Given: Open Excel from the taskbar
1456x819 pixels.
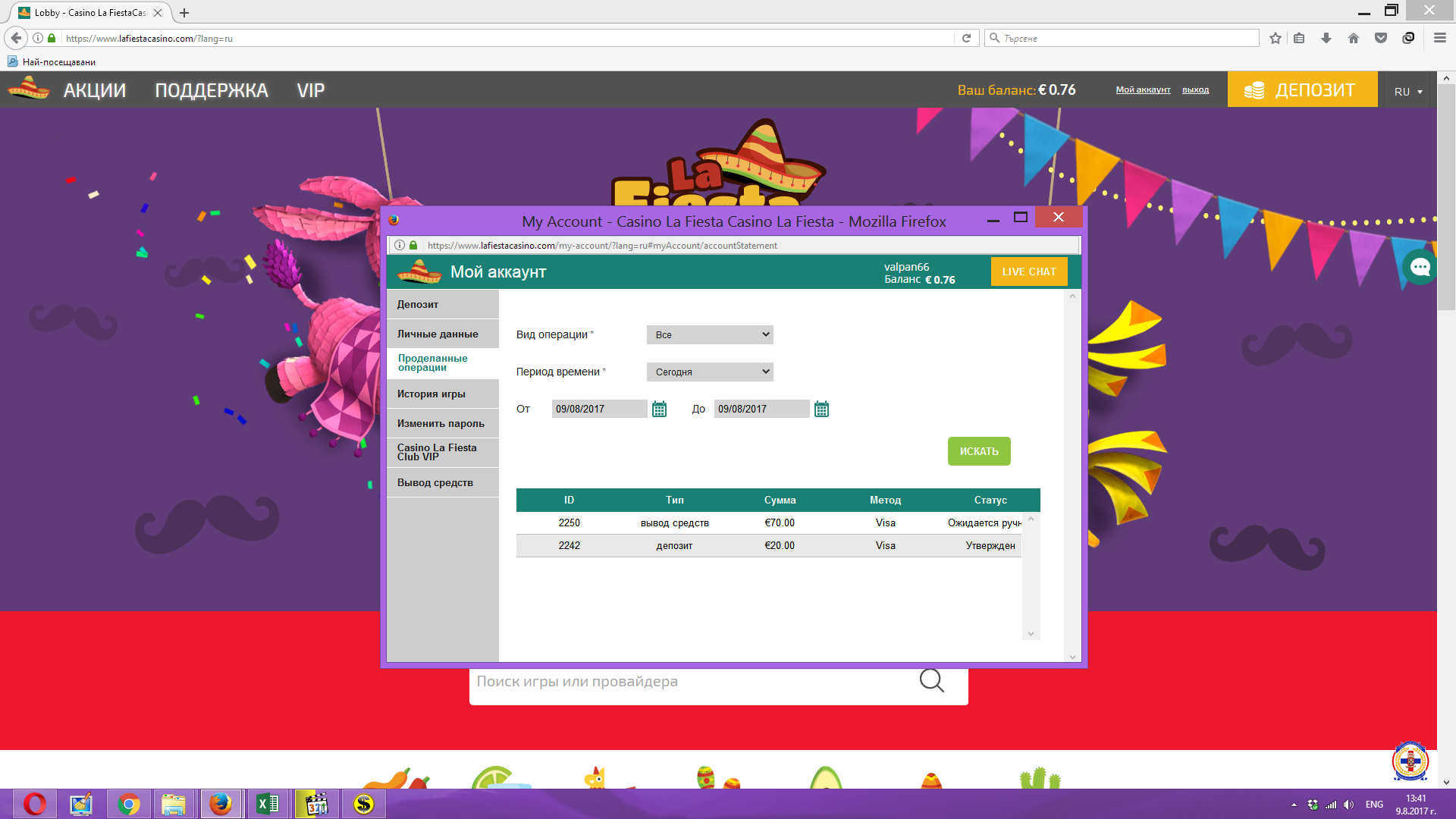Looking at the screenshot, I should (x=268, y=804).
